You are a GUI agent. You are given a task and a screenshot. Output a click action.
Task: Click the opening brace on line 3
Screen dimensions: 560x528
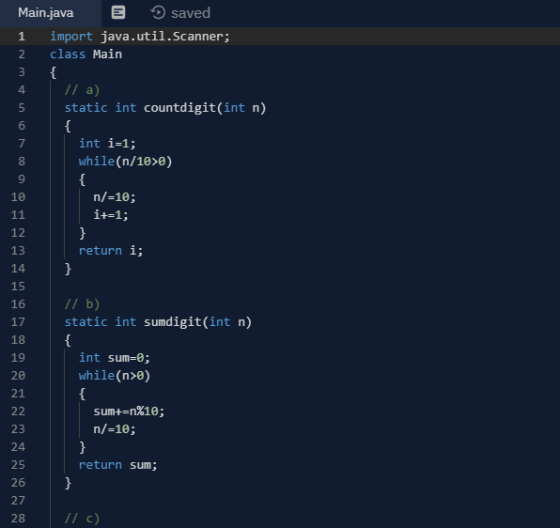(53, 73)
